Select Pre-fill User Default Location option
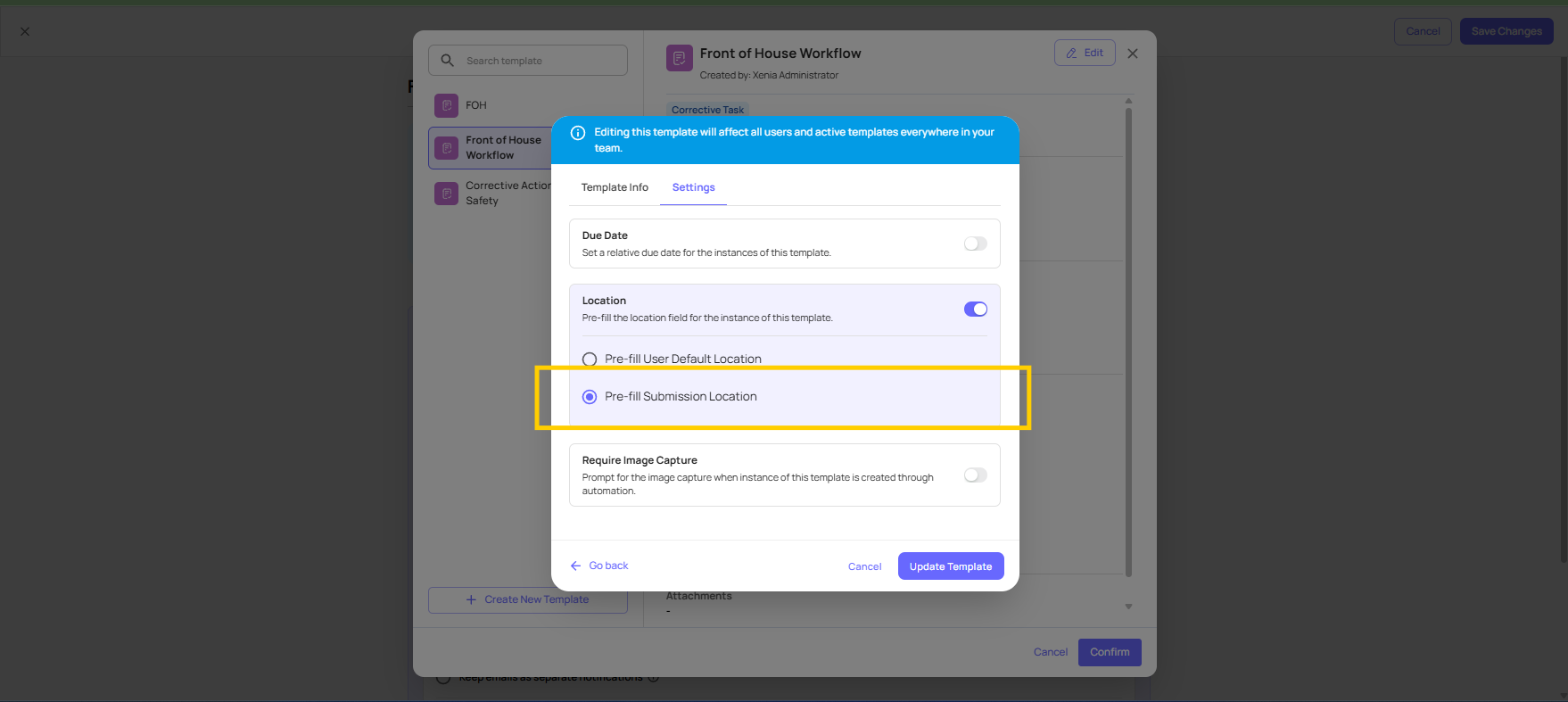This screenshot has width=1568, height=702. 590,359
